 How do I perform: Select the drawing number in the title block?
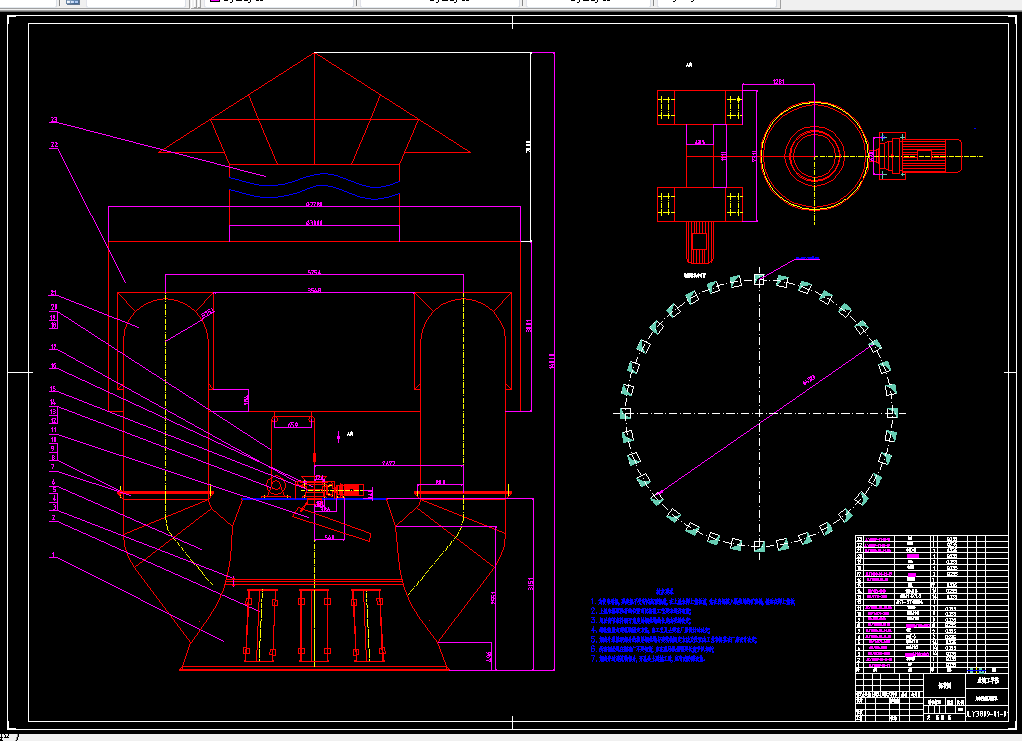coord(987,715)
